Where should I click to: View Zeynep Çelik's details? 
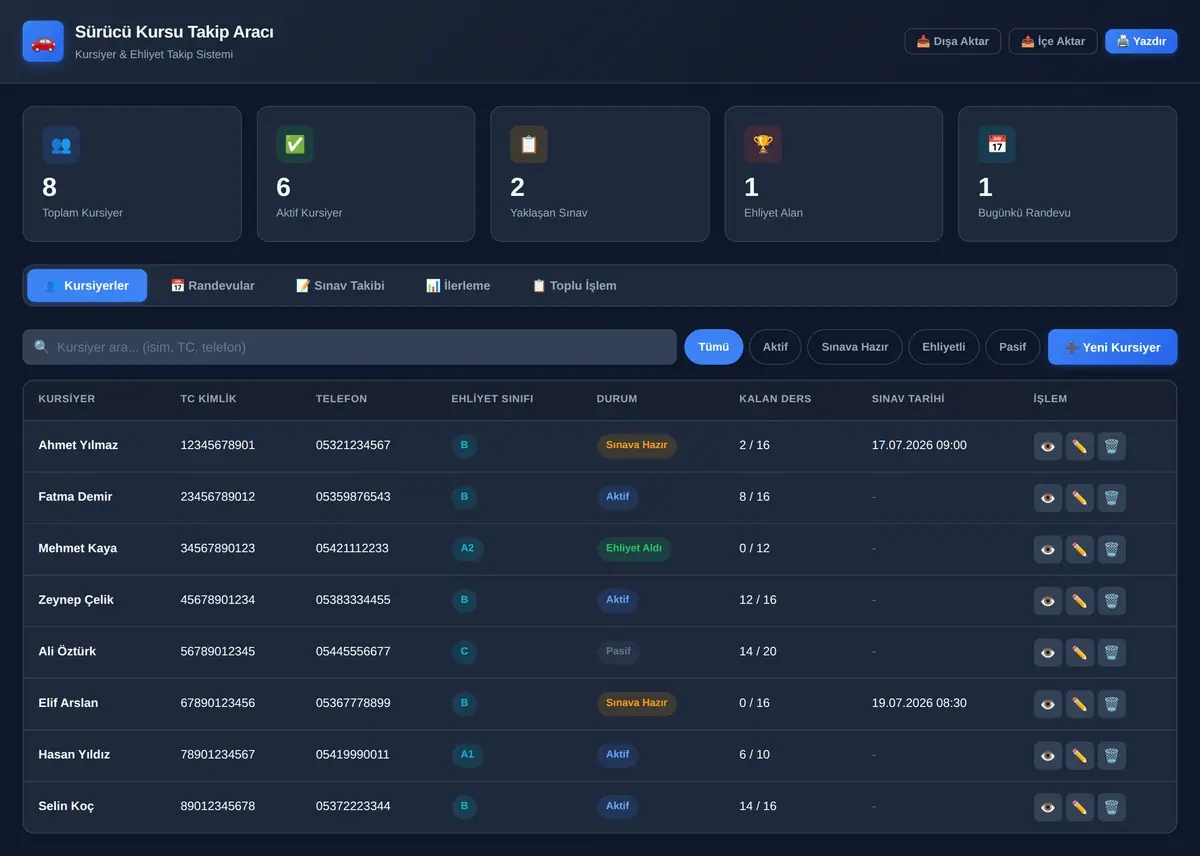(x=1048, y=601)
